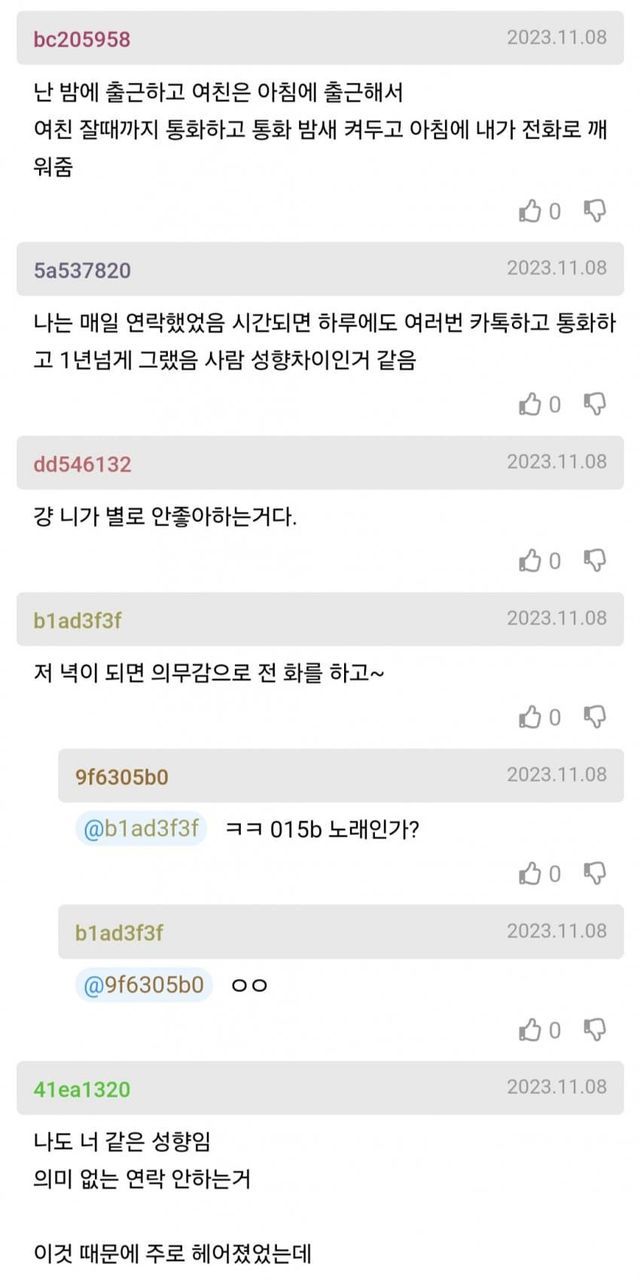
Task: Open the @9f6305b0 mention tag
Action: 144,985
